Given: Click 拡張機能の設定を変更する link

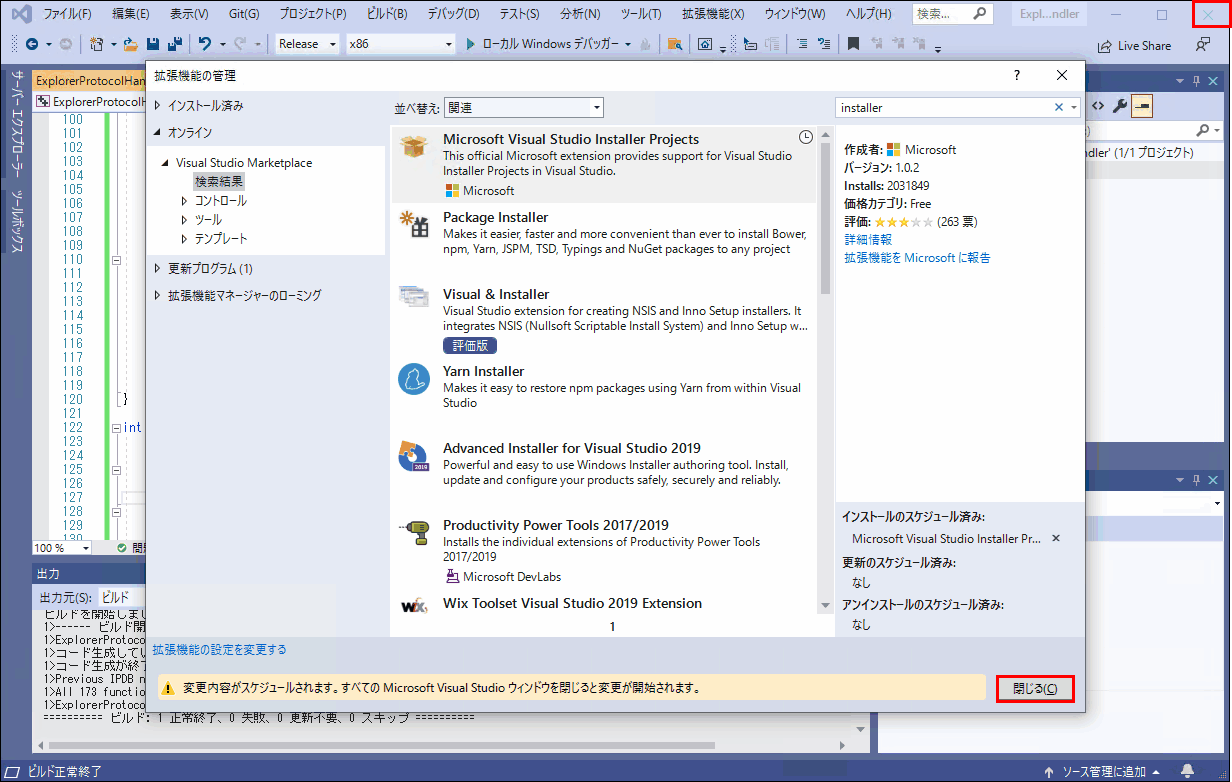Looking at the screenshot, I should click(220, 650).
